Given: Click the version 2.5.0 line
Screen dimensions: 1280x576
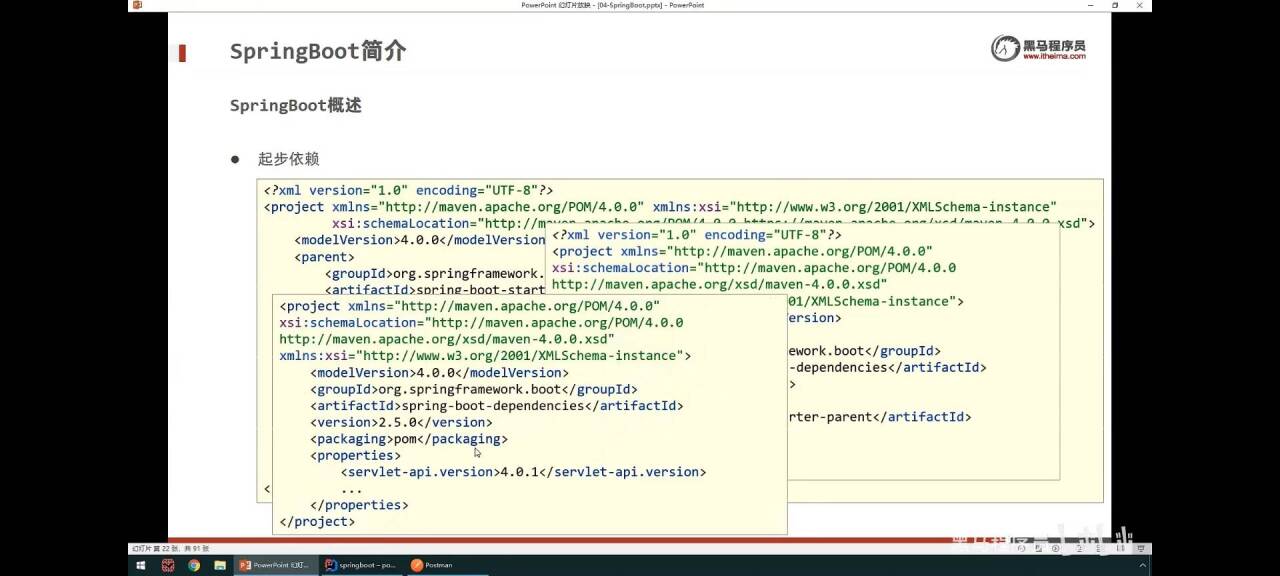Looking at the screenshot, I should pyautogui.click(x=401, y=422).
